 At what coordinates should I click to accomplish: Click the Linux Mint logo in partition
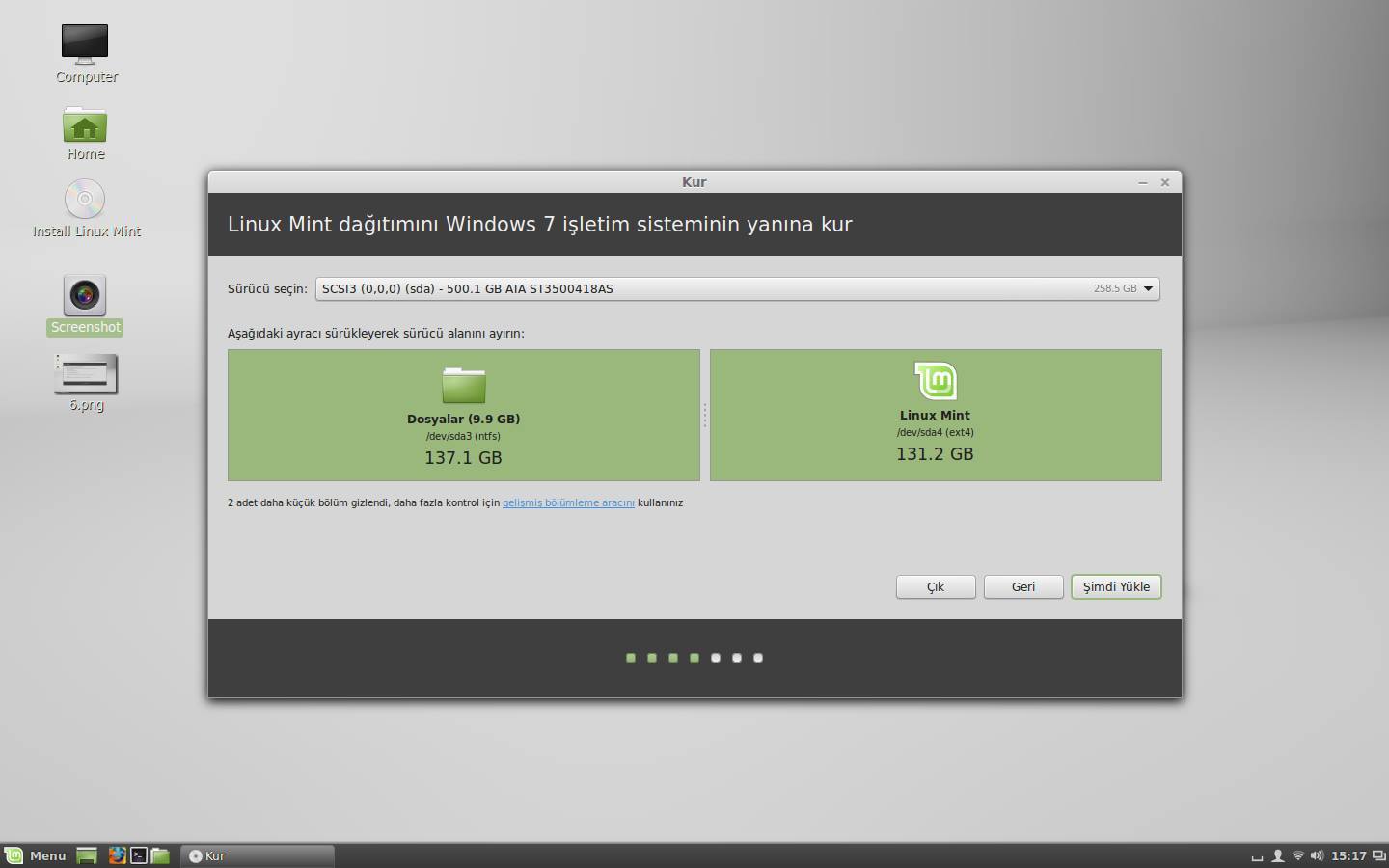tap(935, 381)
